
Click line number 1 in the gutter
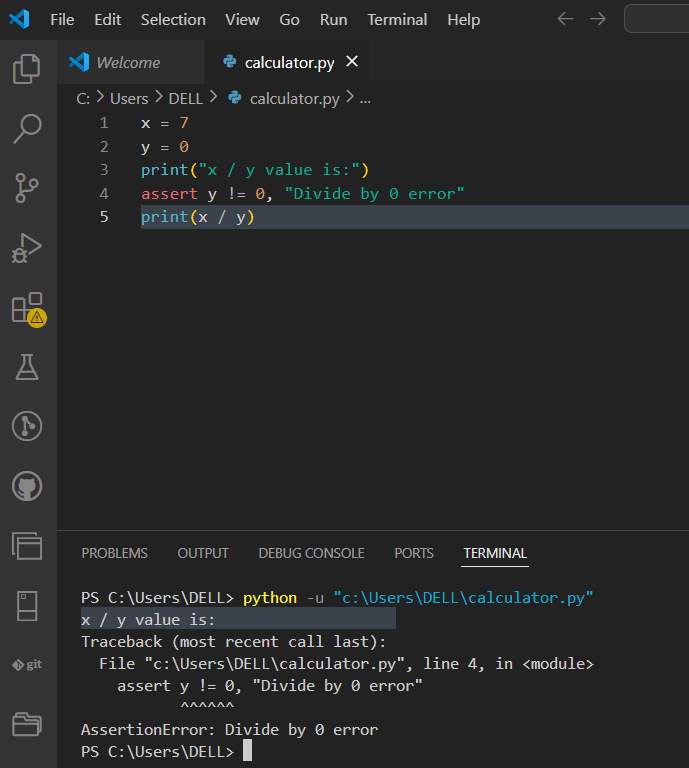pyautogui.click(x=104, y=122)
